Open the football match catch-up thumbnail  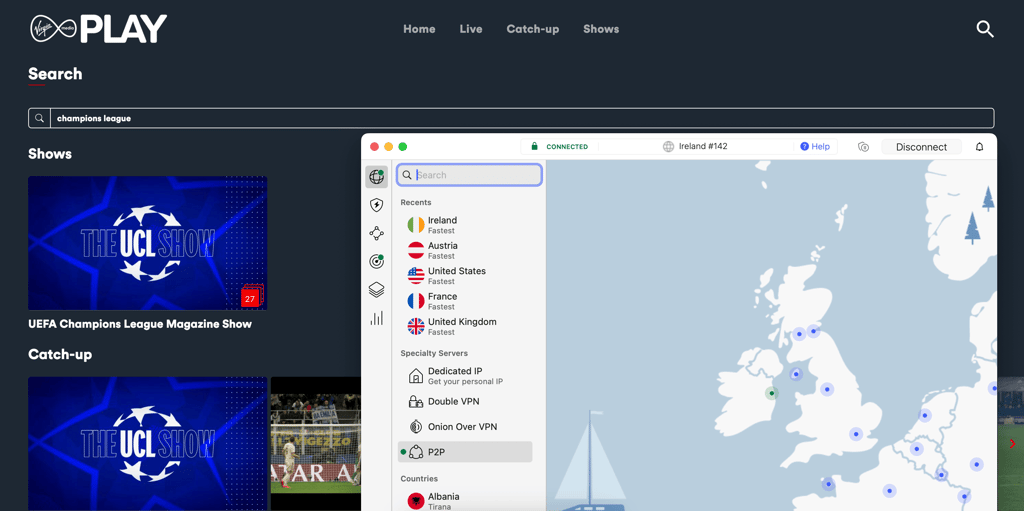click(316, 444)
